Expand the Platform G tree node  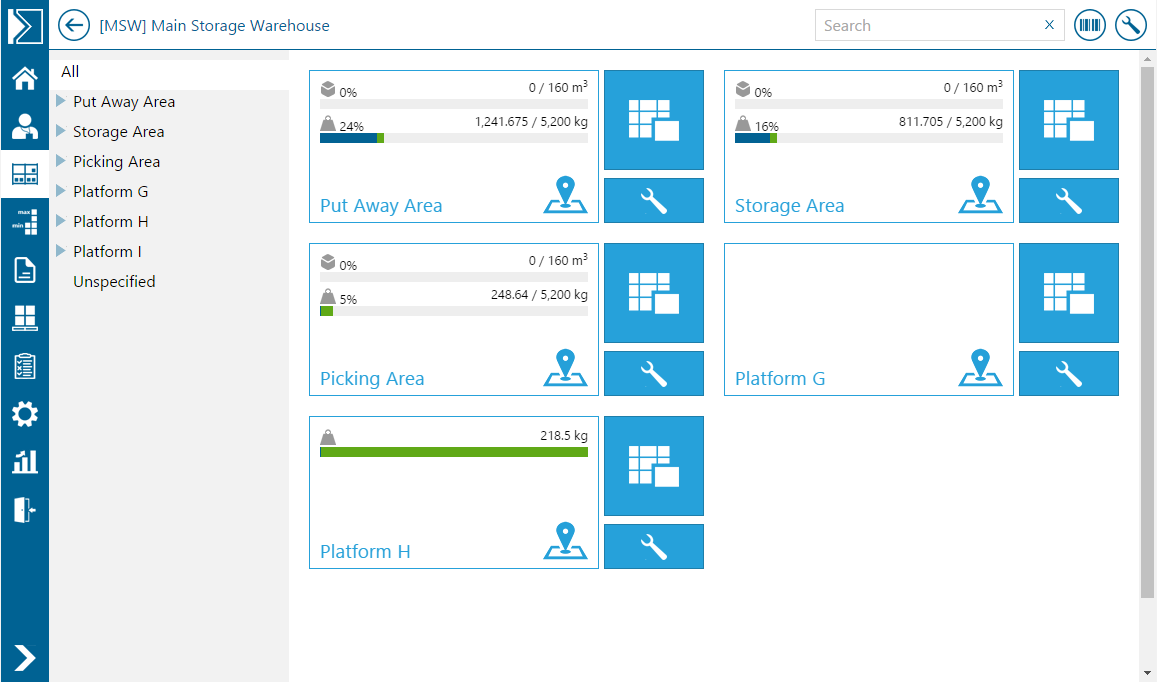point(62,192)
